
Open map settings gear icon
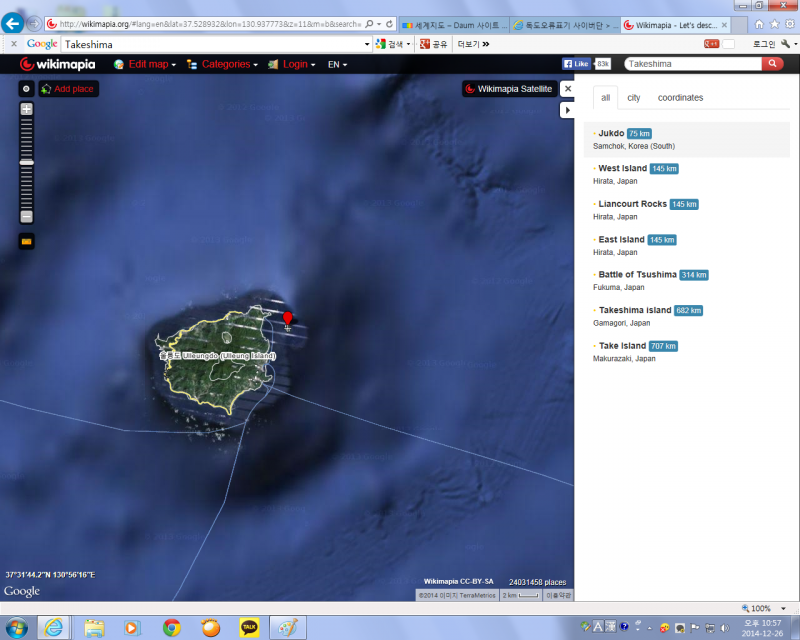click(x=27, y=89)
